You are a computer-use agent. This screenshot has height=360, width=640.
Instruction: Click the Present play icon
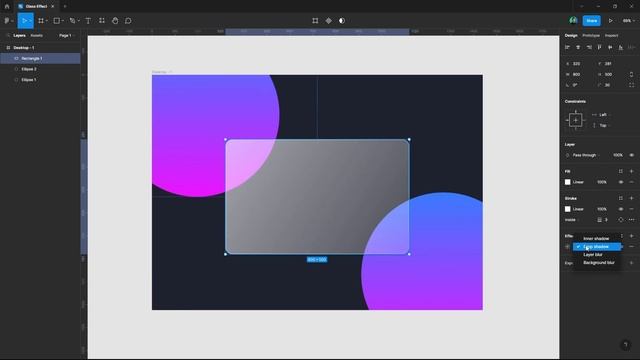click(x=611, y=20)
